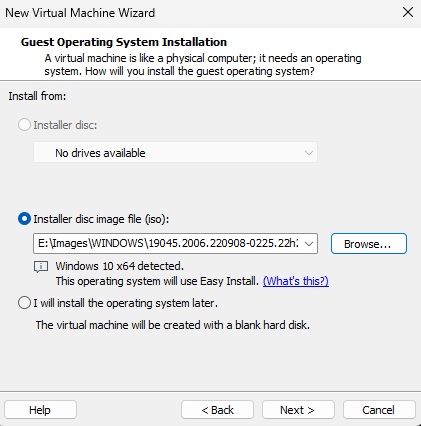Click the New Virtual Machine Wizard title bar

tap(200, 13)
